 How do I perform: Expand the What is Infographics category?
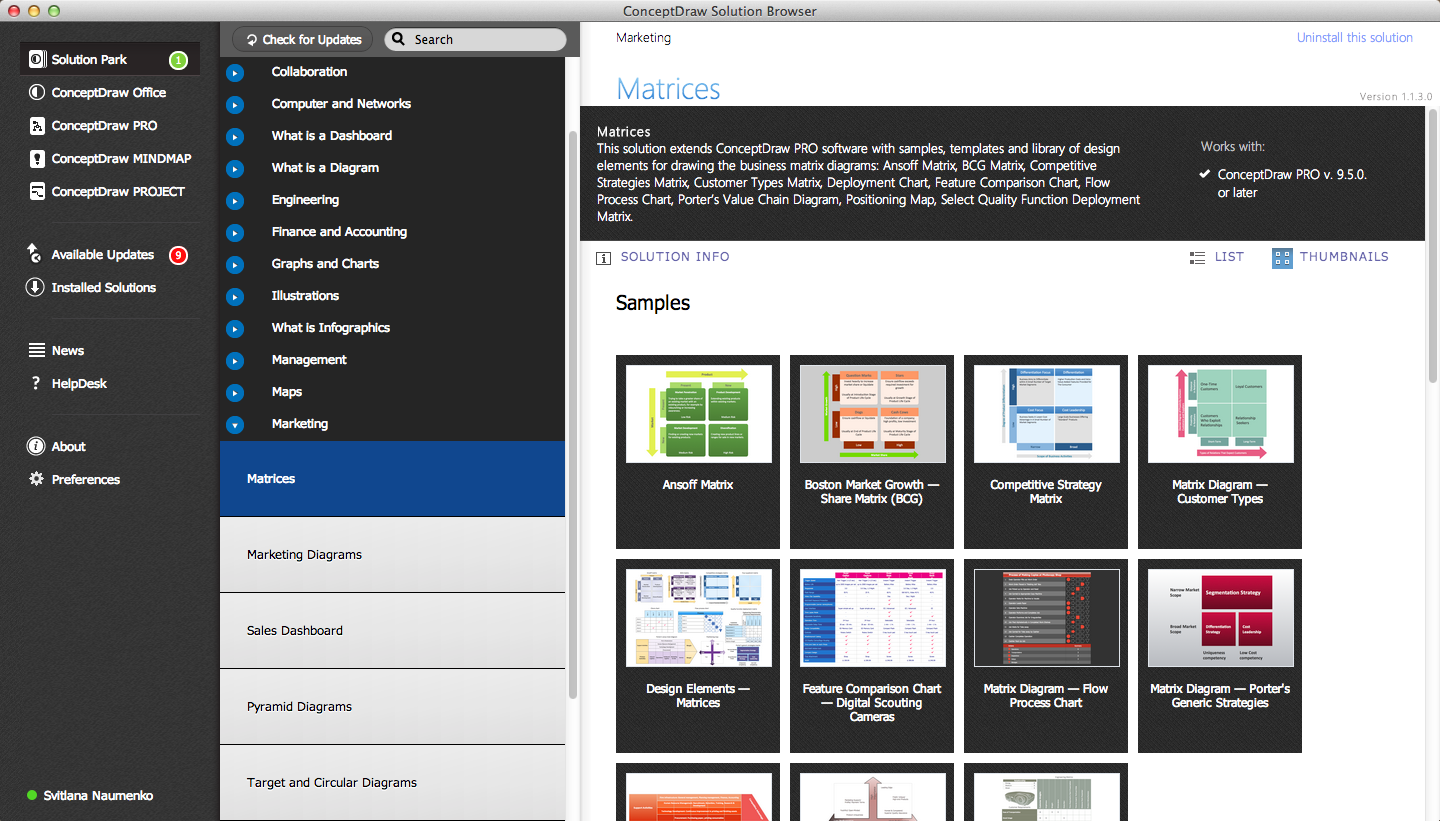[x=235, y=329]
